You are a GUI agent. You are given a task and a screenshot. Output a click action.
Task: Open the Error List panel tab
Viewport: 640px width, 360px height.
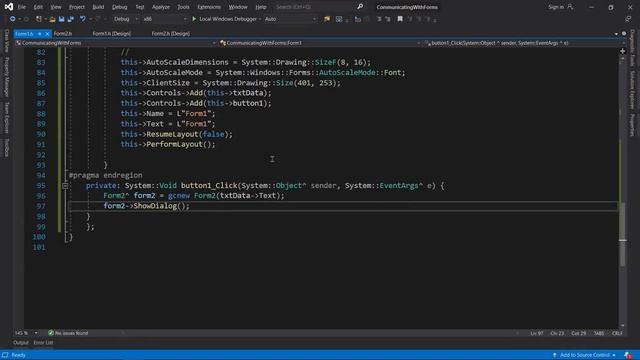tap(43, 342)
